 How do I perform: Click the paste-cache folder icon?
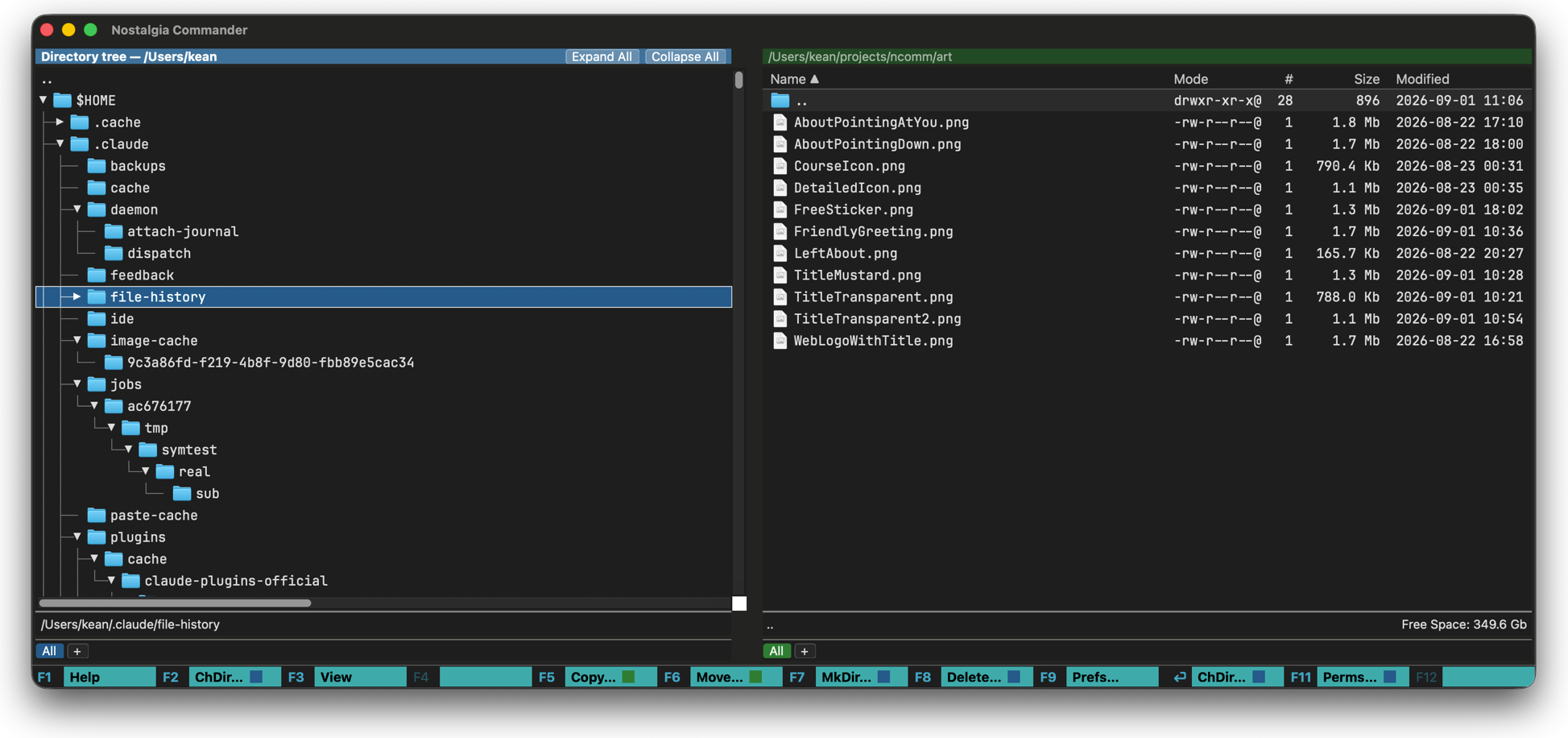pyautogui.click(x=97, y=515)
